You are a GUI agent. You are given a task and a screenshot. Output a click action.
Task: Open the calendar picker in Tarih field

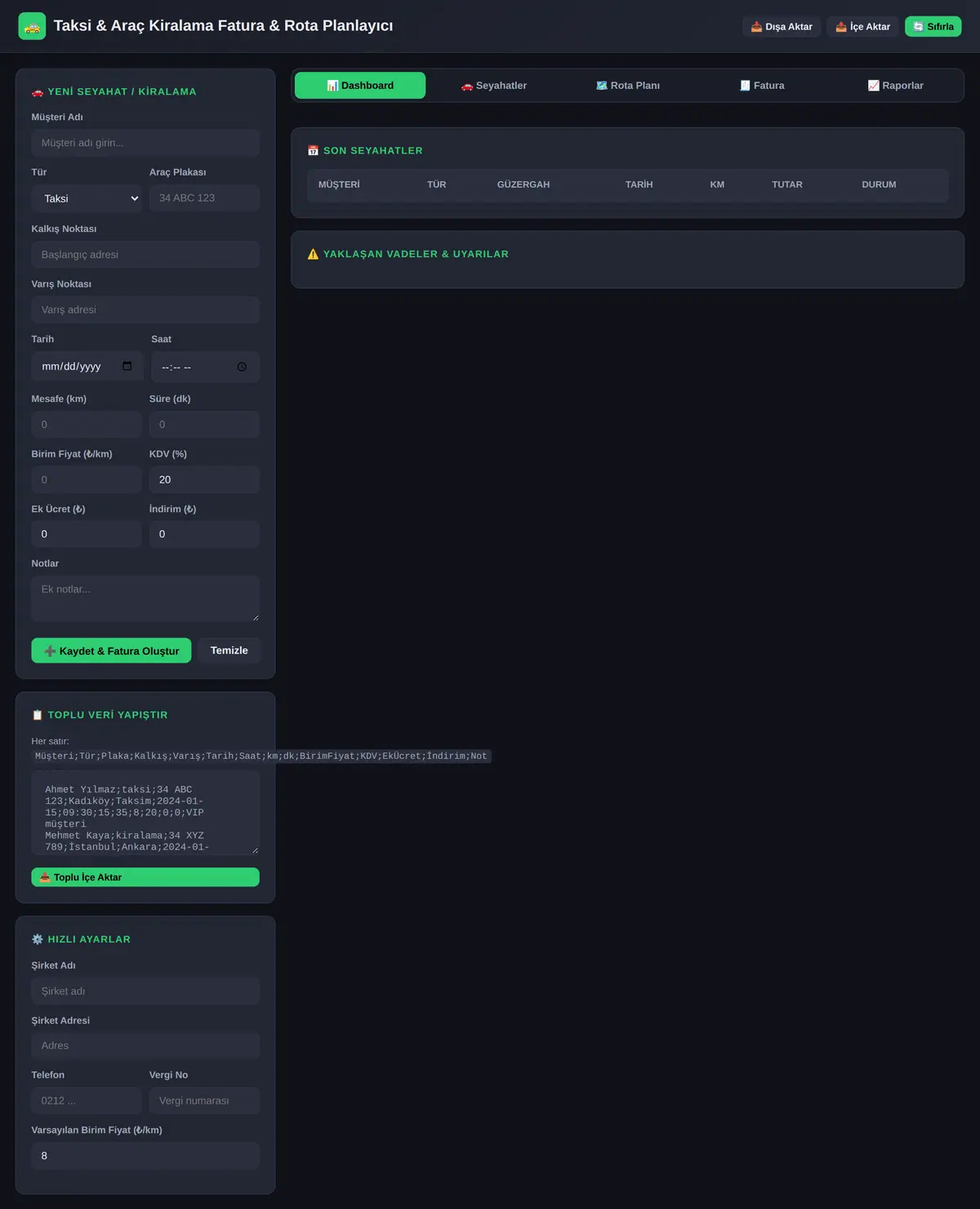coord(127,366)
